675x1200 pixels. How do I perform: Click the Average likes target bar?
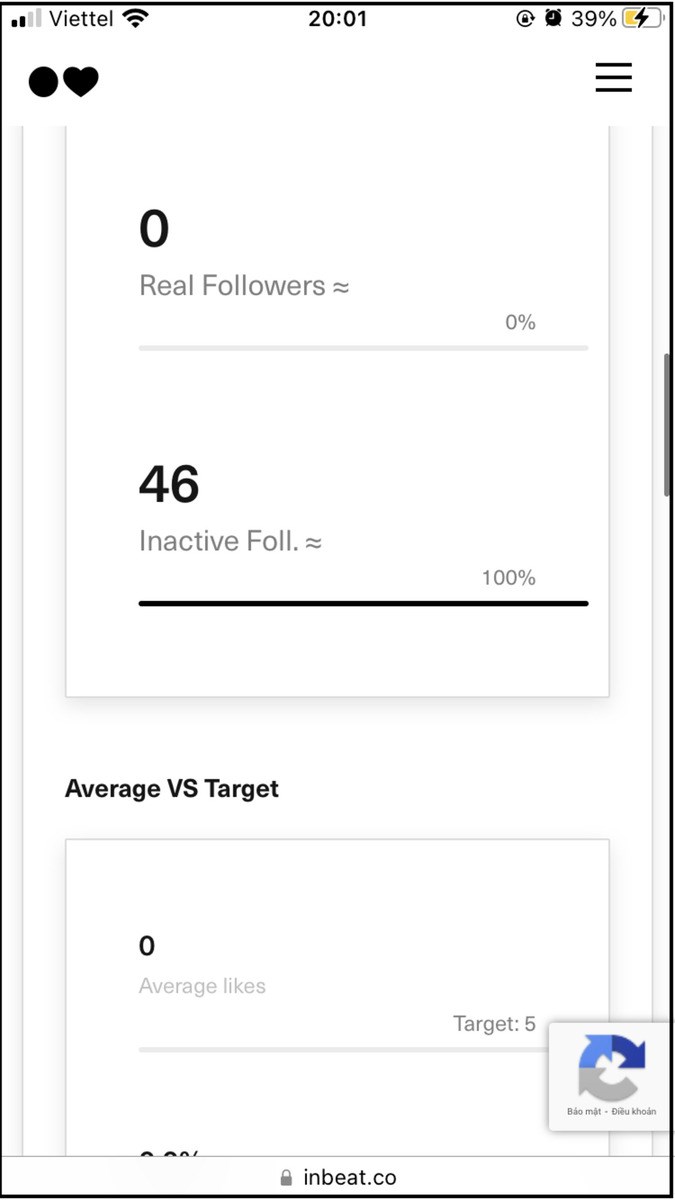click(340, 1049)
